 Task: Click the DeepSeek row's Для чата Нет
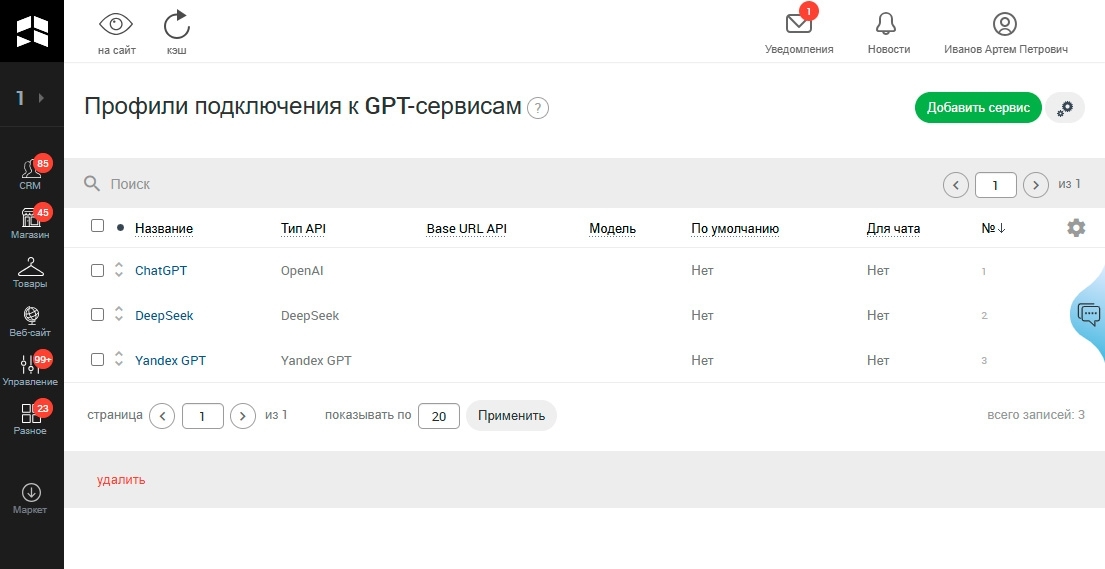tap(877, 315)
